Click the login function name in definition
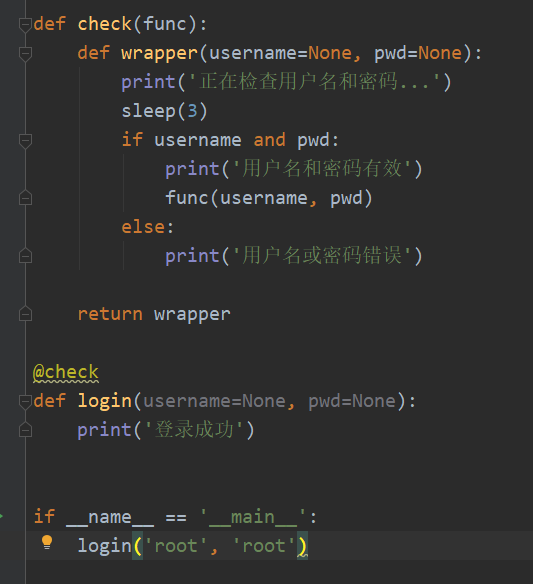The width and height of the screenshot is (533, 584). pyautogui.click(x=105, y=402)
